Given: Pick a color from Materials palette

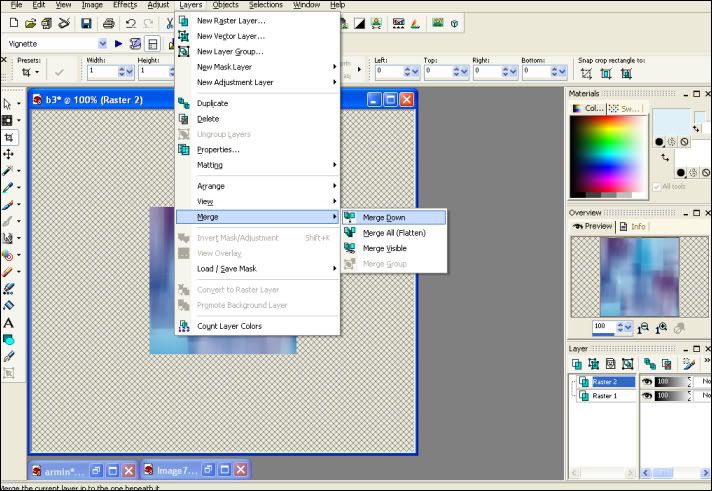Looking at the screenshot, I should click(x=608, y=154).
